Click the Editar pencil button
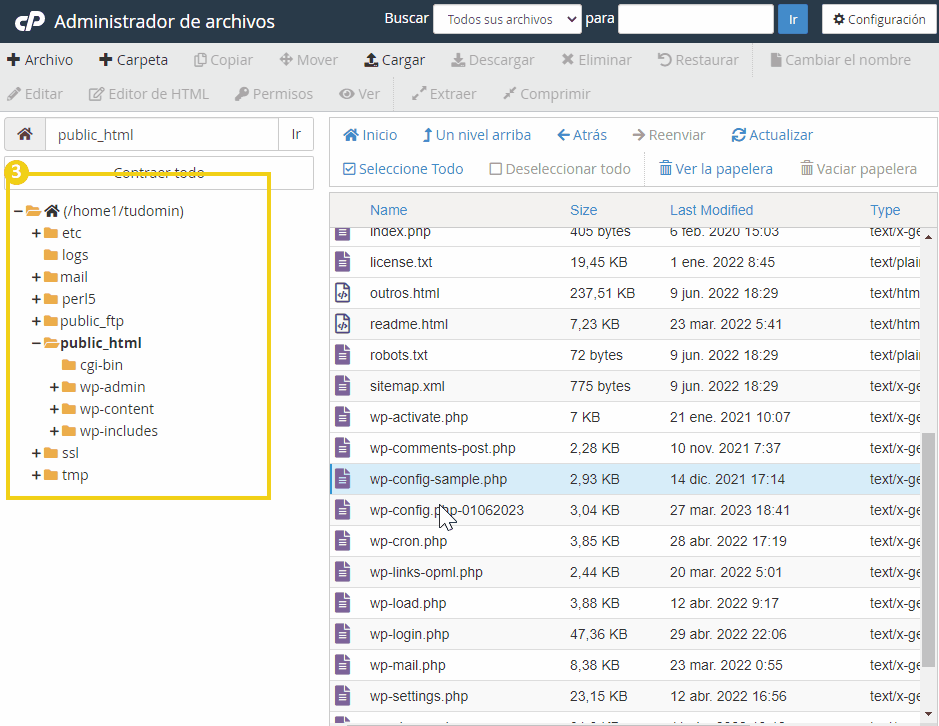 [x=35, y=94]
